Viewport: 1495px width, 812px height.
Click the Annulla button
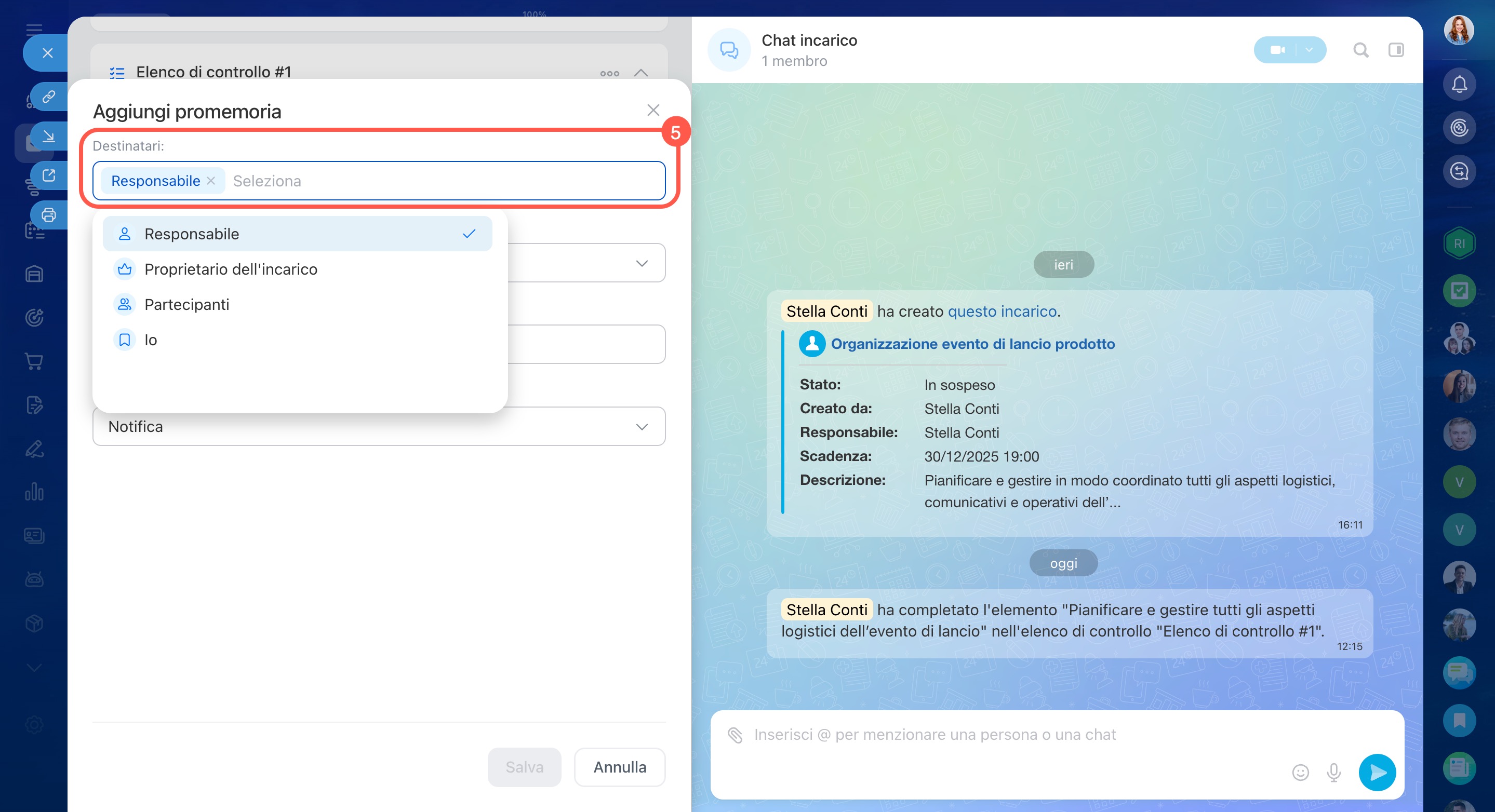coord(619,767)
